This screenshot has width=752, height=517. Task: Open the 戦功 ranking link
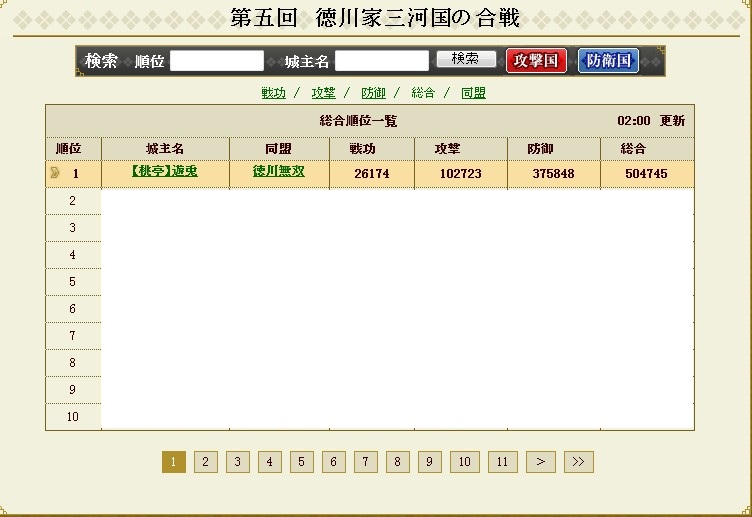tap(273, 93)
